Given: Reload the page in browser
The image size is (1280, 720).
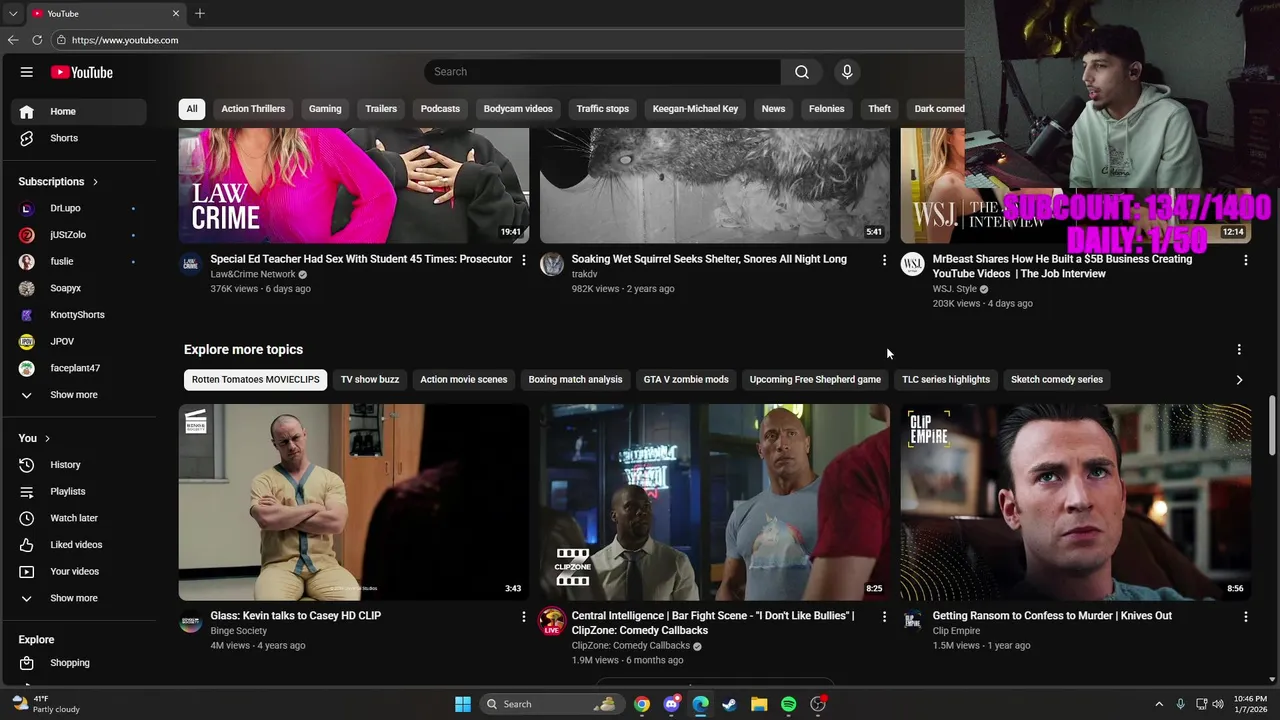Looking at the screenshot, I should 37,40.
